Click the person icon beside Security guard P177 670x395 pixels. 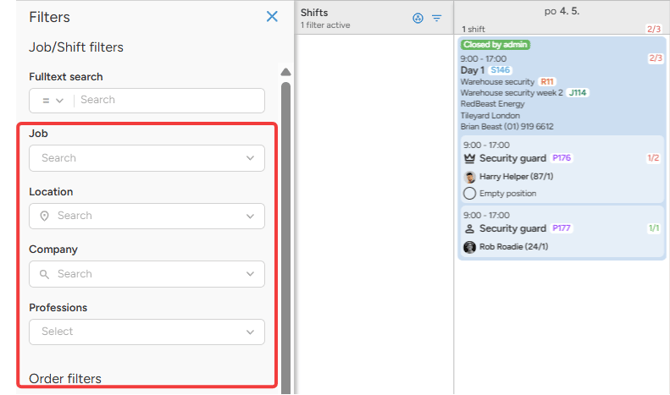point(470,229)
